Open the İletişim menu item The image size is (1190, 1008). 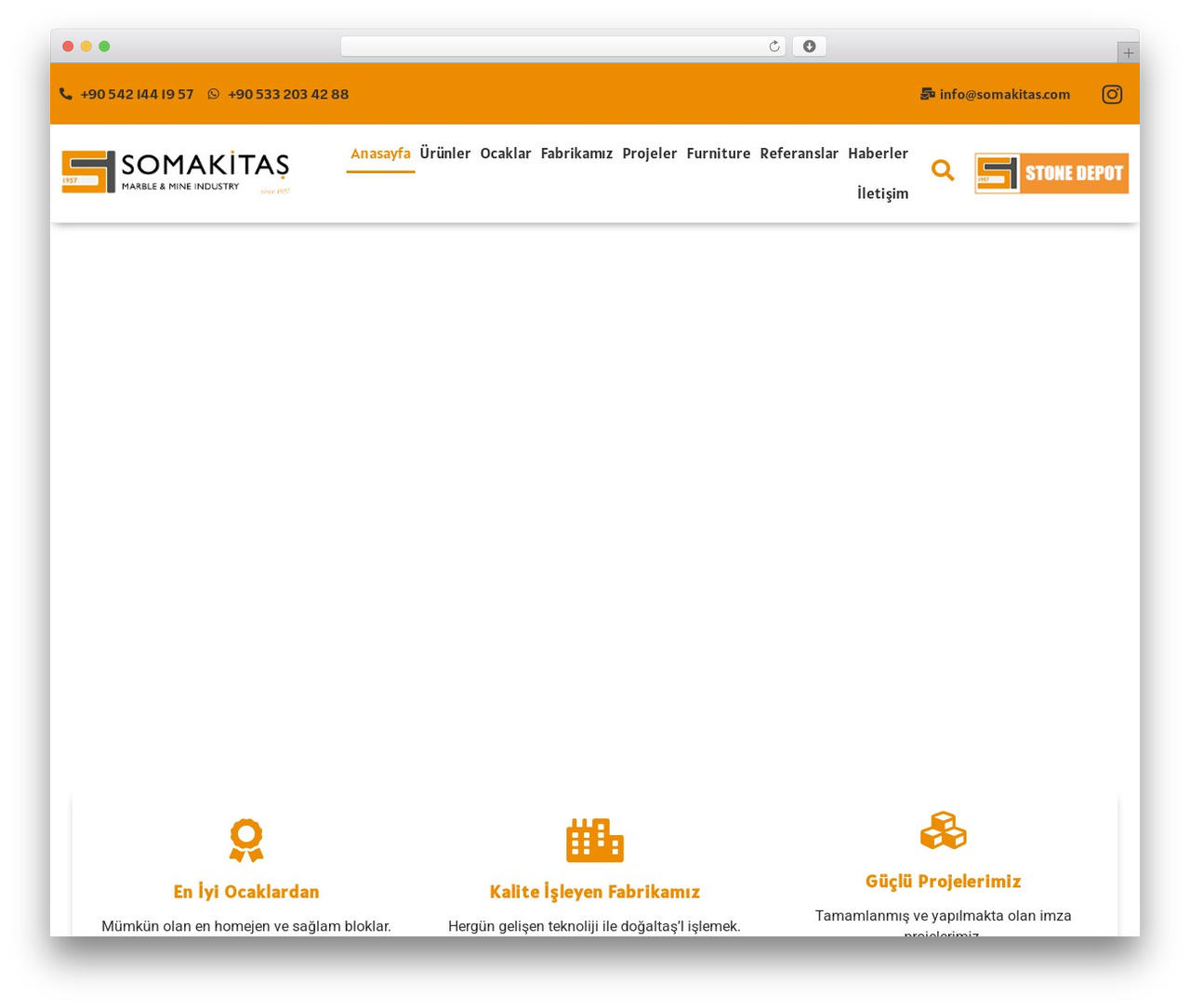(882, 193)
